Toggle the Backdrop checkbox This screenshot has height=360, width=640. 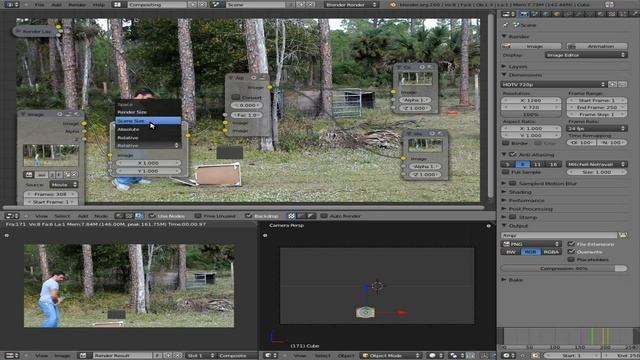pos(248,216)
